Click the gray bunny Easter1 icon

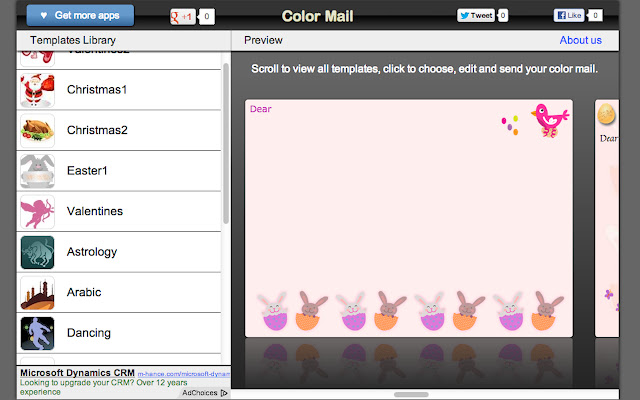tap(37, 171)
